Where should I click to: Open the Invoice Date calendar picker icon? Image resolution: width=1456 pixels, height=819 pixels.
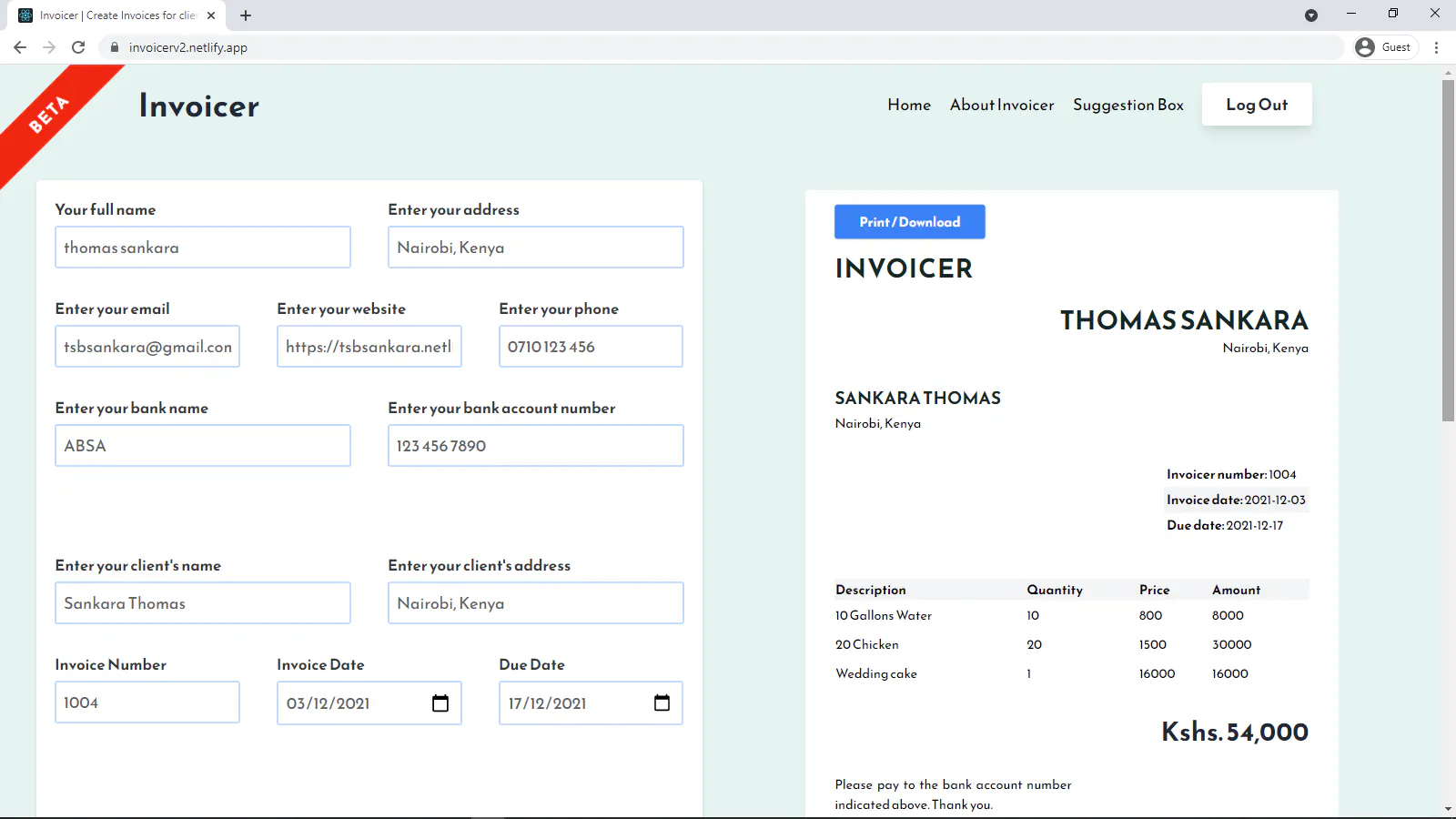point(440,703)
